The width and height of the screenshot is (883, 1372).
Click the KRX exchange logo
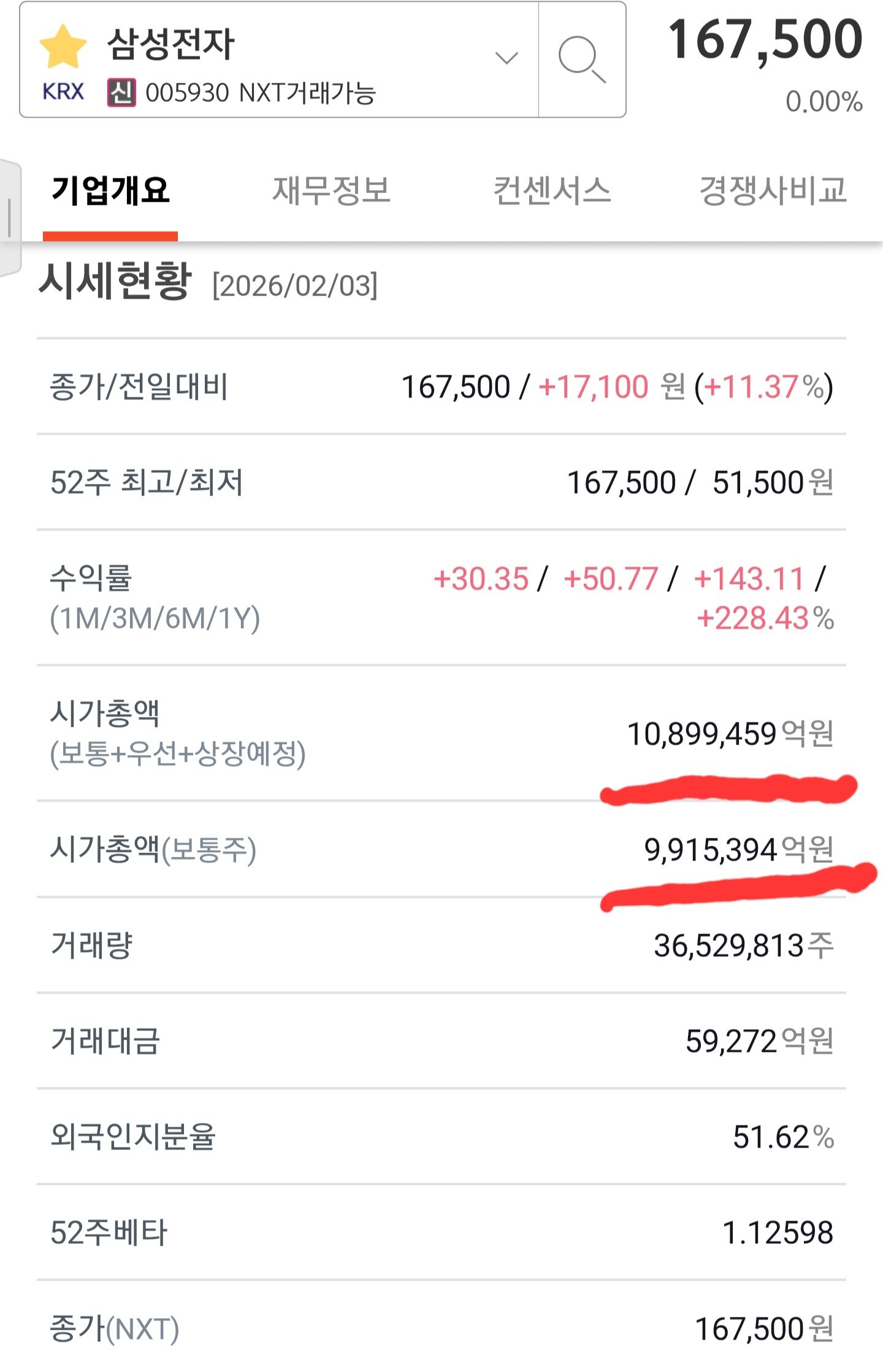(x=63, y=92)
